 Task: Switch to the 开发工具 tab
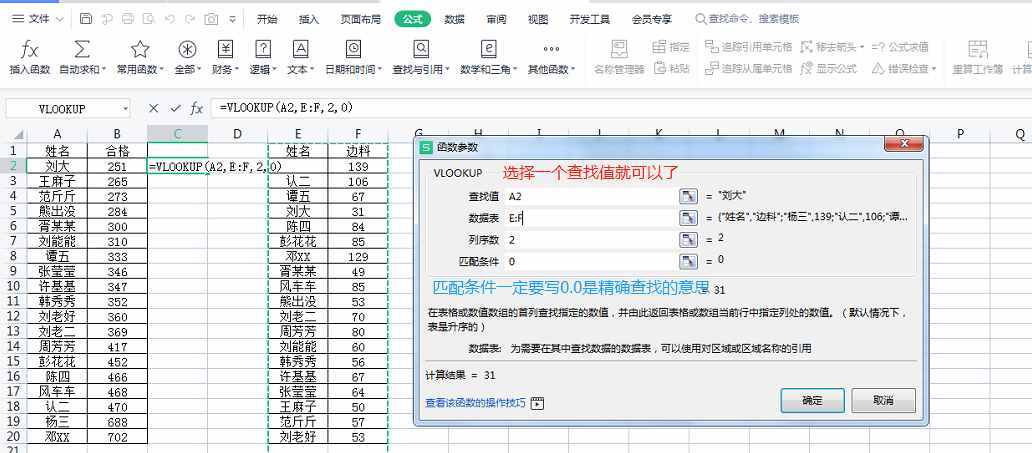590,20
